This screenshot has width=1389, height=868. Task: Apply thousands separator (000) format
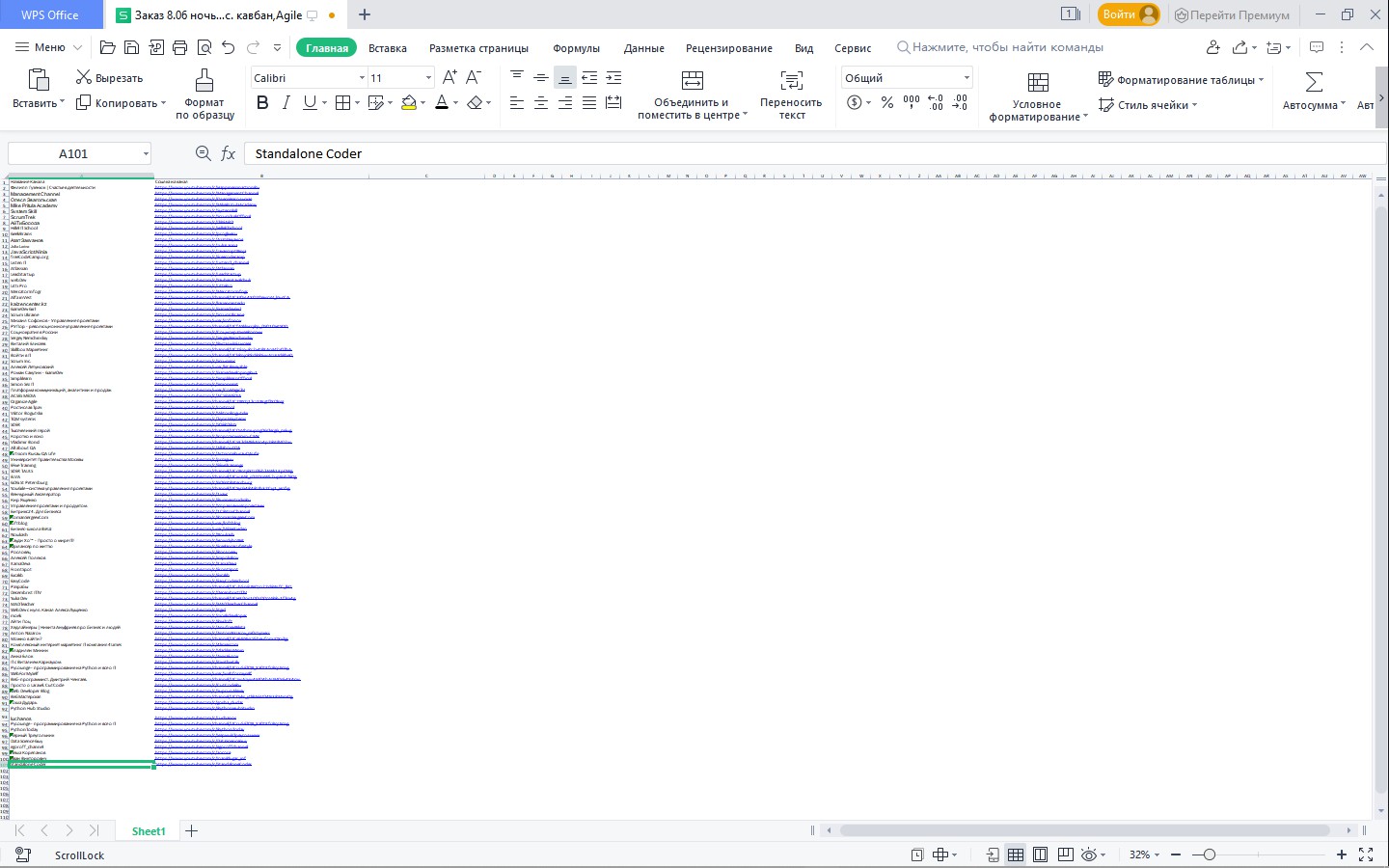[x=912, y=103]
